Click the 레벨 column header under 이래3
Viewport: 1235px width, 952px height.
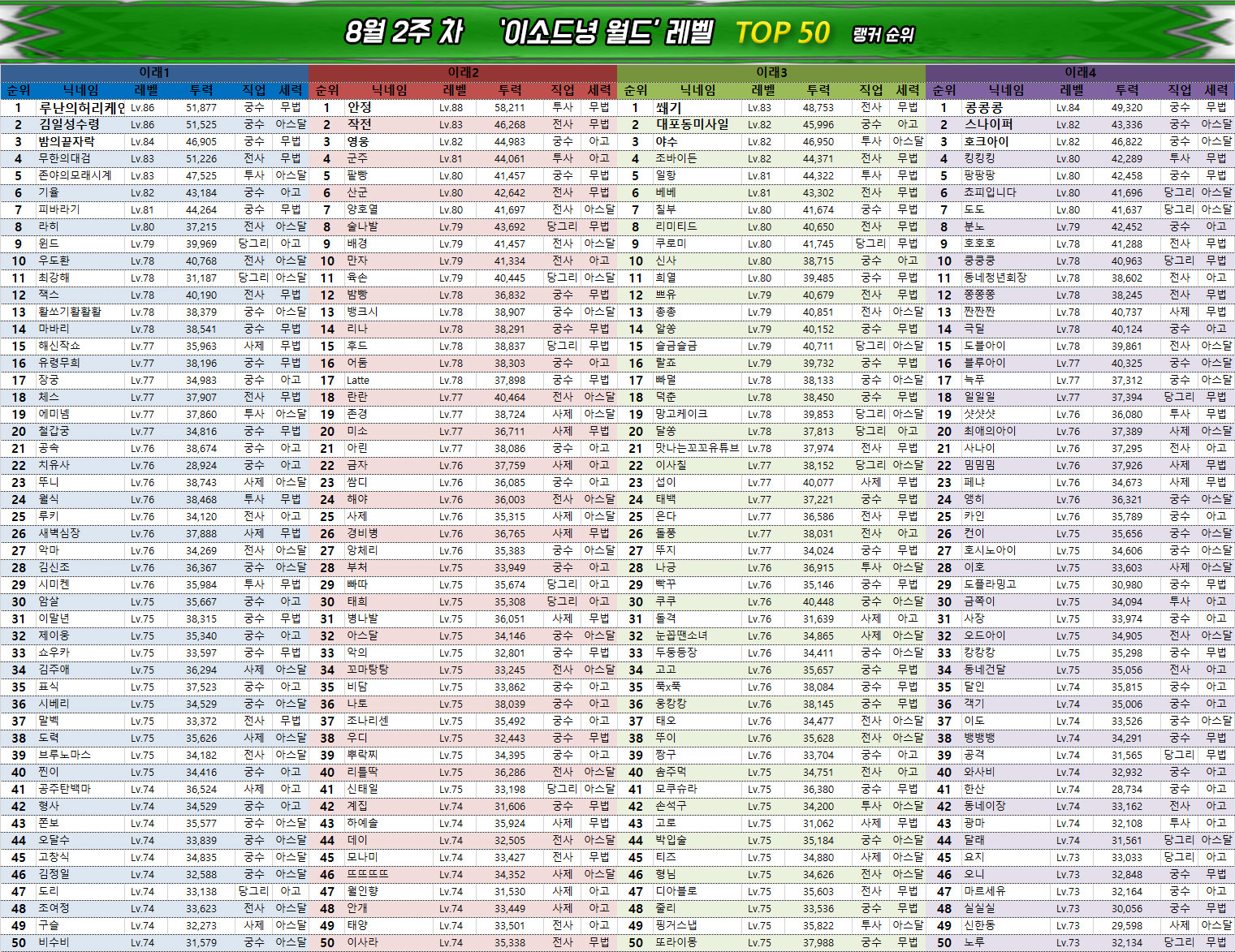763,90
